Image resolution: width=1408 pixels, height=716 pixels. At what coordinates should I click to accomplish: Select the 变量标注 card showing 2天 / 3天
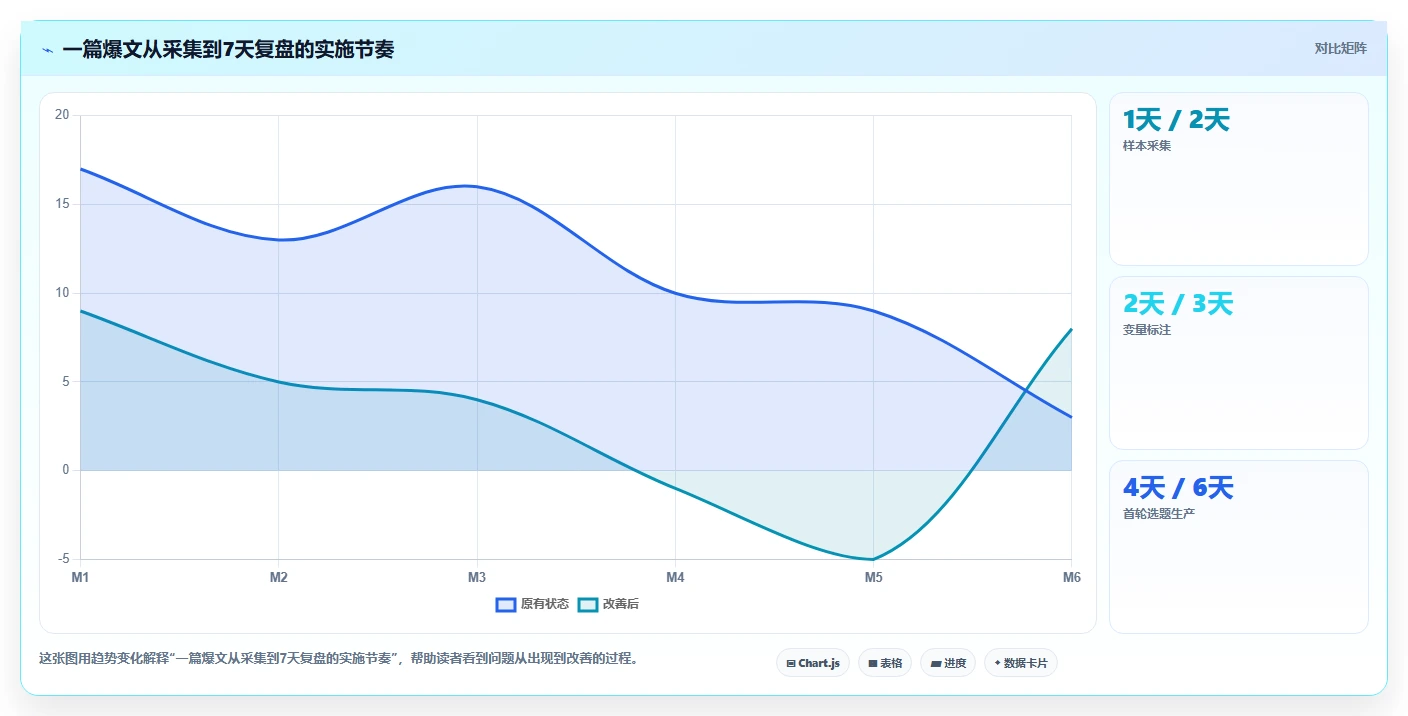(x=1238, y=363)
